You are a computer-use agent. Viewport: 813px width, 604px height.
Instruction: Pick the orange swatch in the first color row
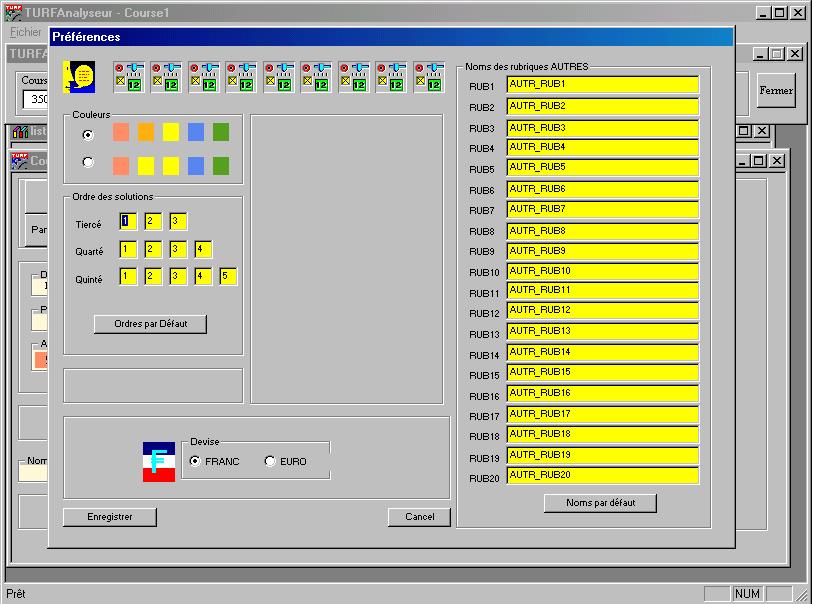tap(146, 132)
